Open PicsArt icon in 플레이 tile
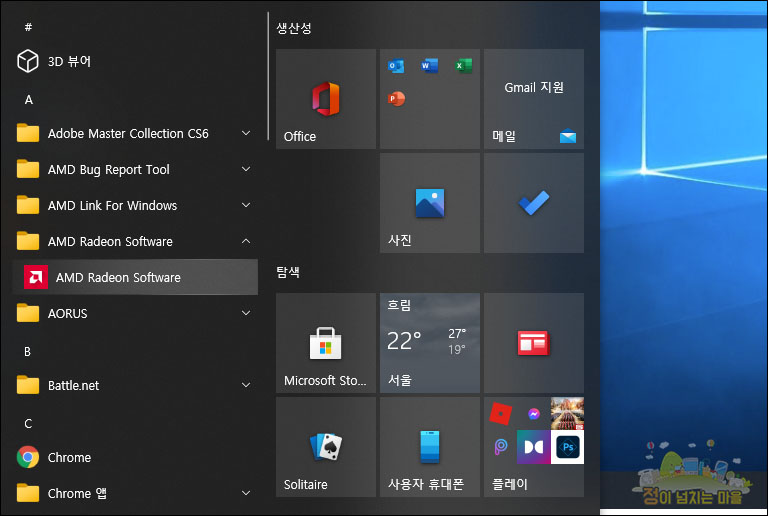The image size is (768, 516). point(501,447)
